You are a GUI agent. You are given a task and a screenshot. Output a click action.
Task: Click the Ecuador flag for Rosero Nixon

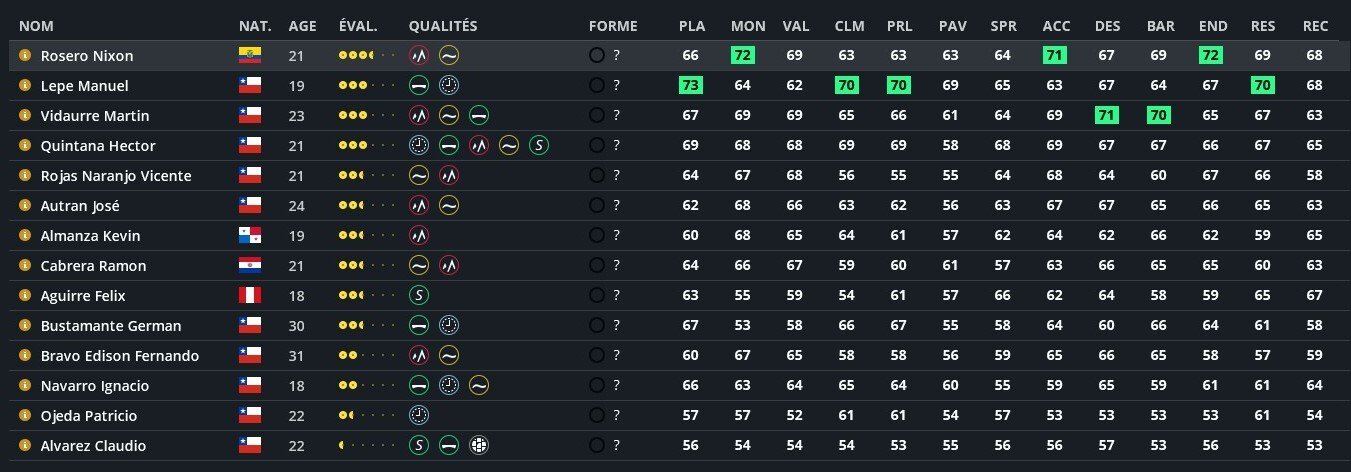pyautogui.click(x=249, y=56)
